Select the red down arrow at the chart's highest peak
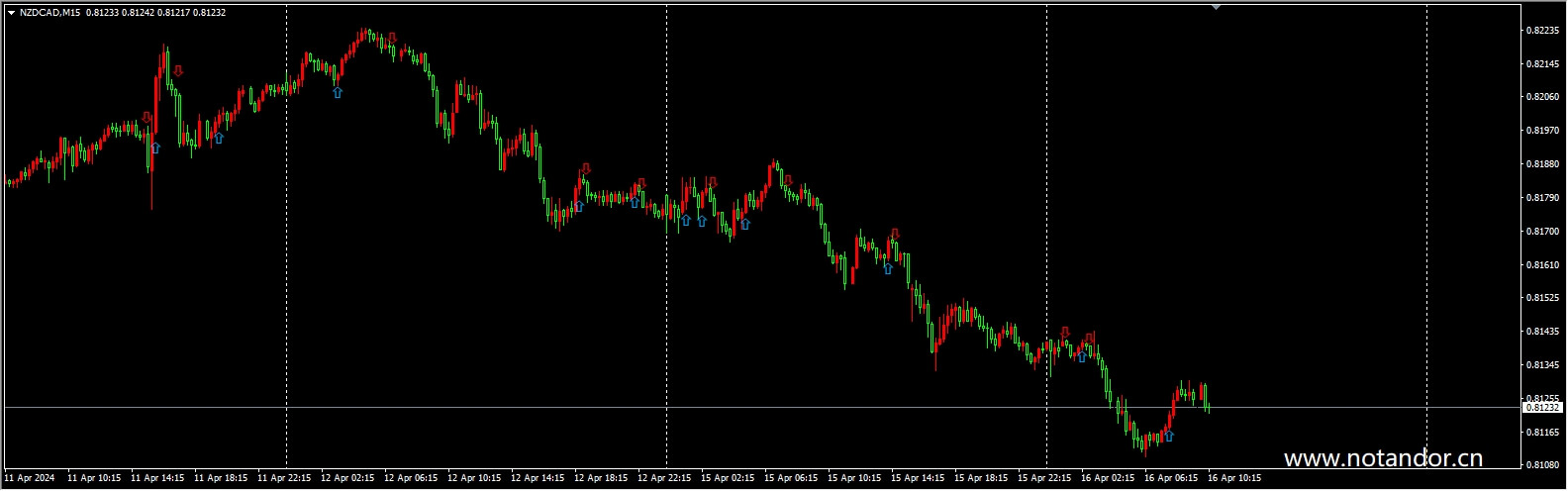The image size is (1568, 491). tap(393, 38)
